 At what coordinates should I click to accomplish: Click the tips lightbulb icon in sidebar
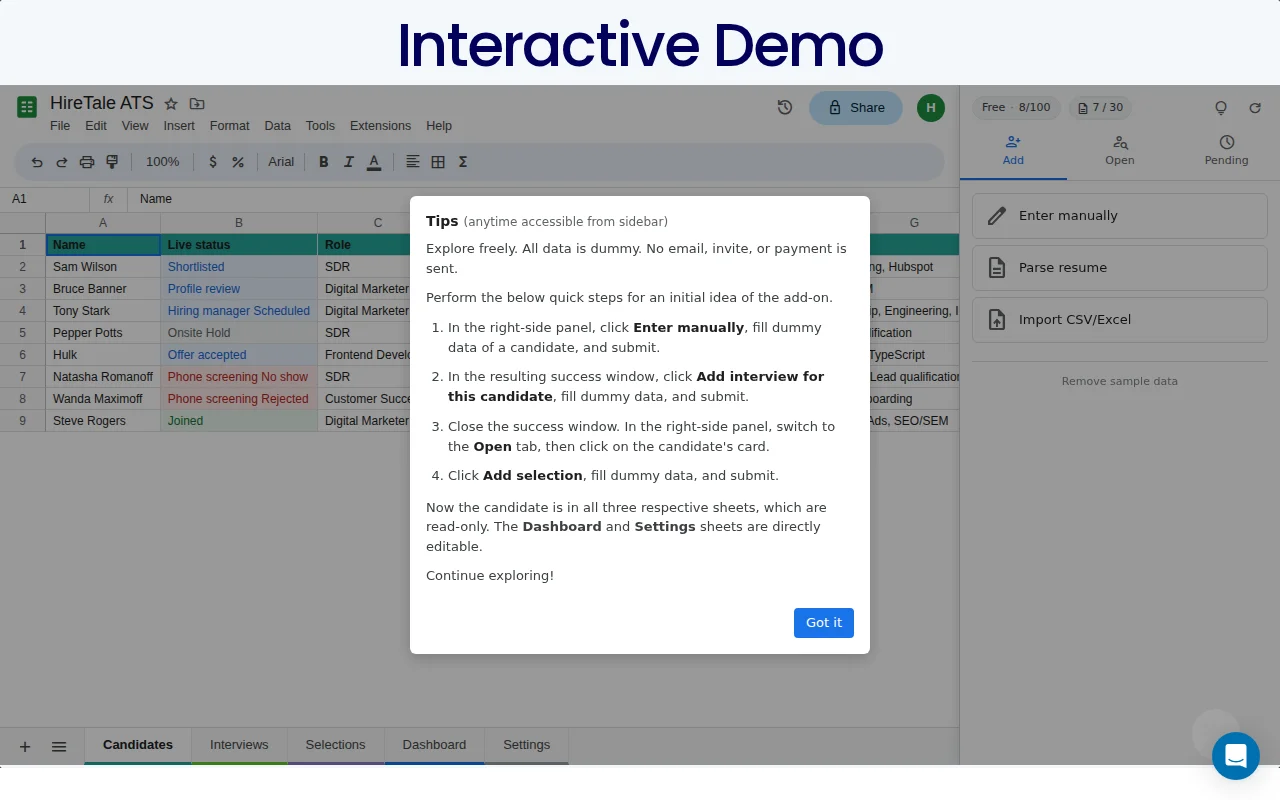coord(1221,108)
